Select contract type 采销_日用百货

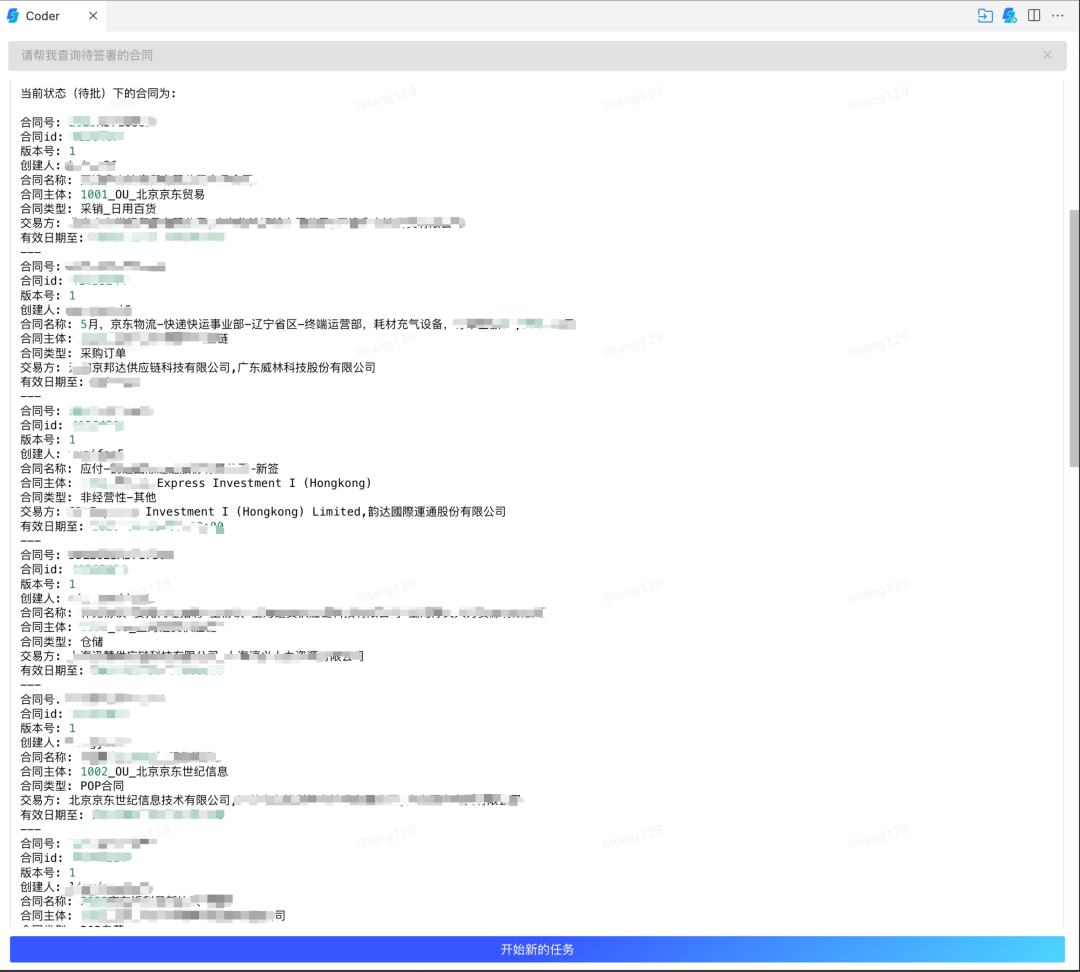(118, 209)
